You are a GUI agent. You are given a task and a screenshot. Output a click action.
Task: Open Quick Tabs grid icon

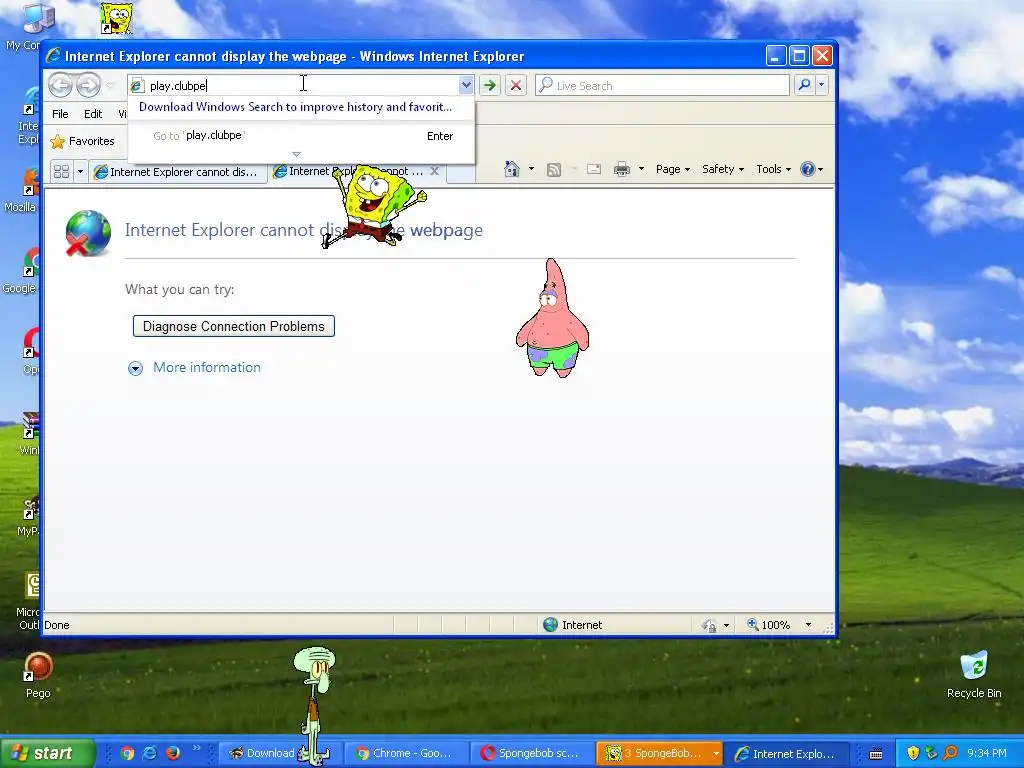click(x=61, y=172)
